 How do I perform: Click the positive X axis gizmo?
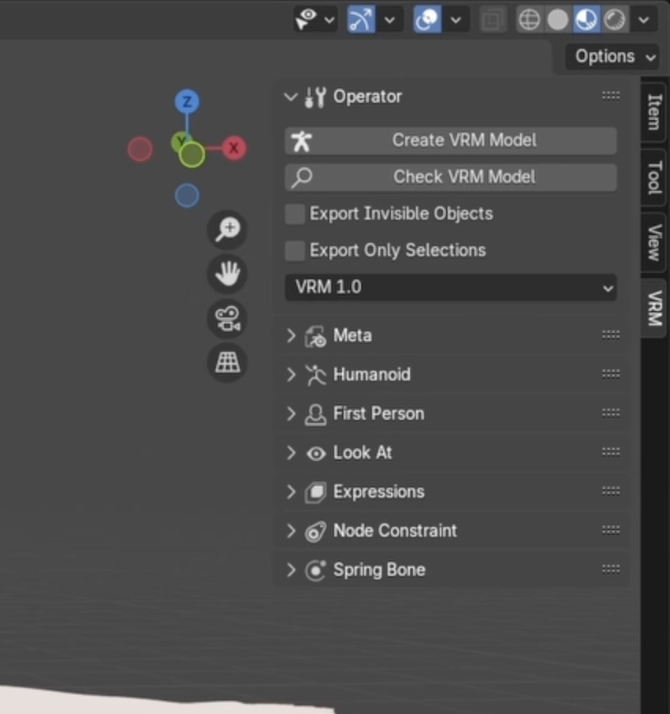click(234, 148)
